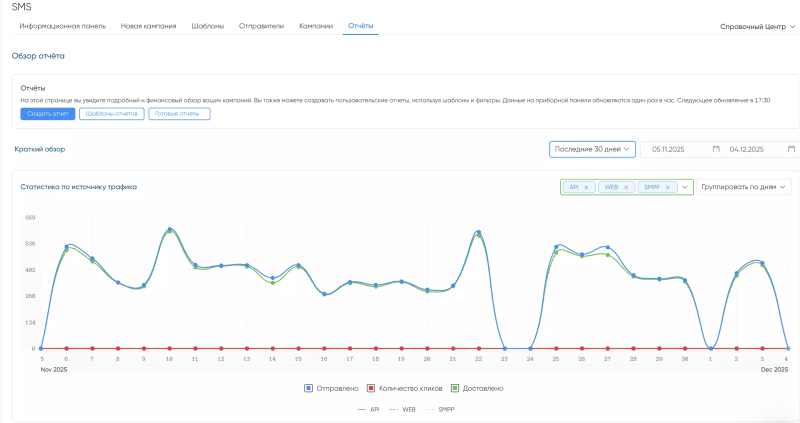Image resolution: width=800 pixels, height=423 pixels.
Task: Go to the Отправители tab
Action: tap(261, 25)
